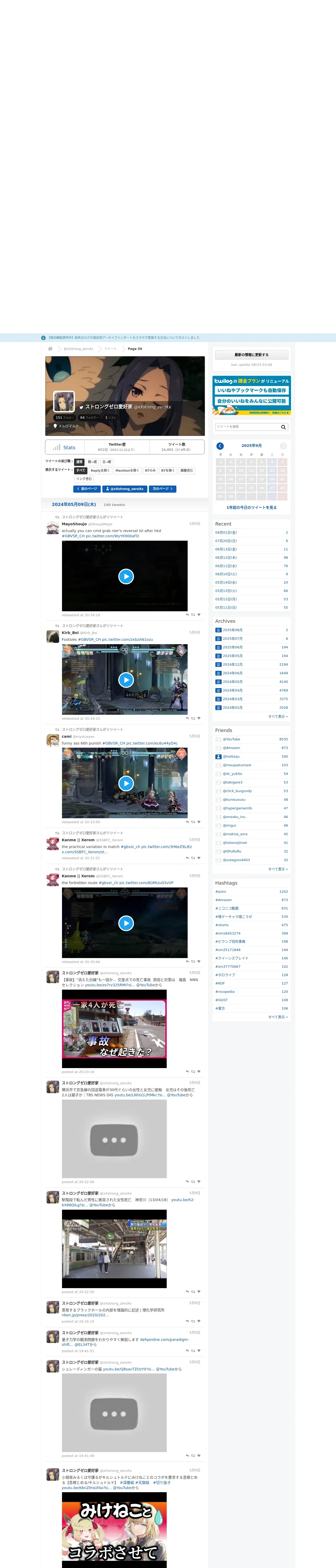The width and height of the screenshot is (336, 1568).
Task: Retweet the MayoShoujo tweet via retweet icon
Action: point(193,615)
